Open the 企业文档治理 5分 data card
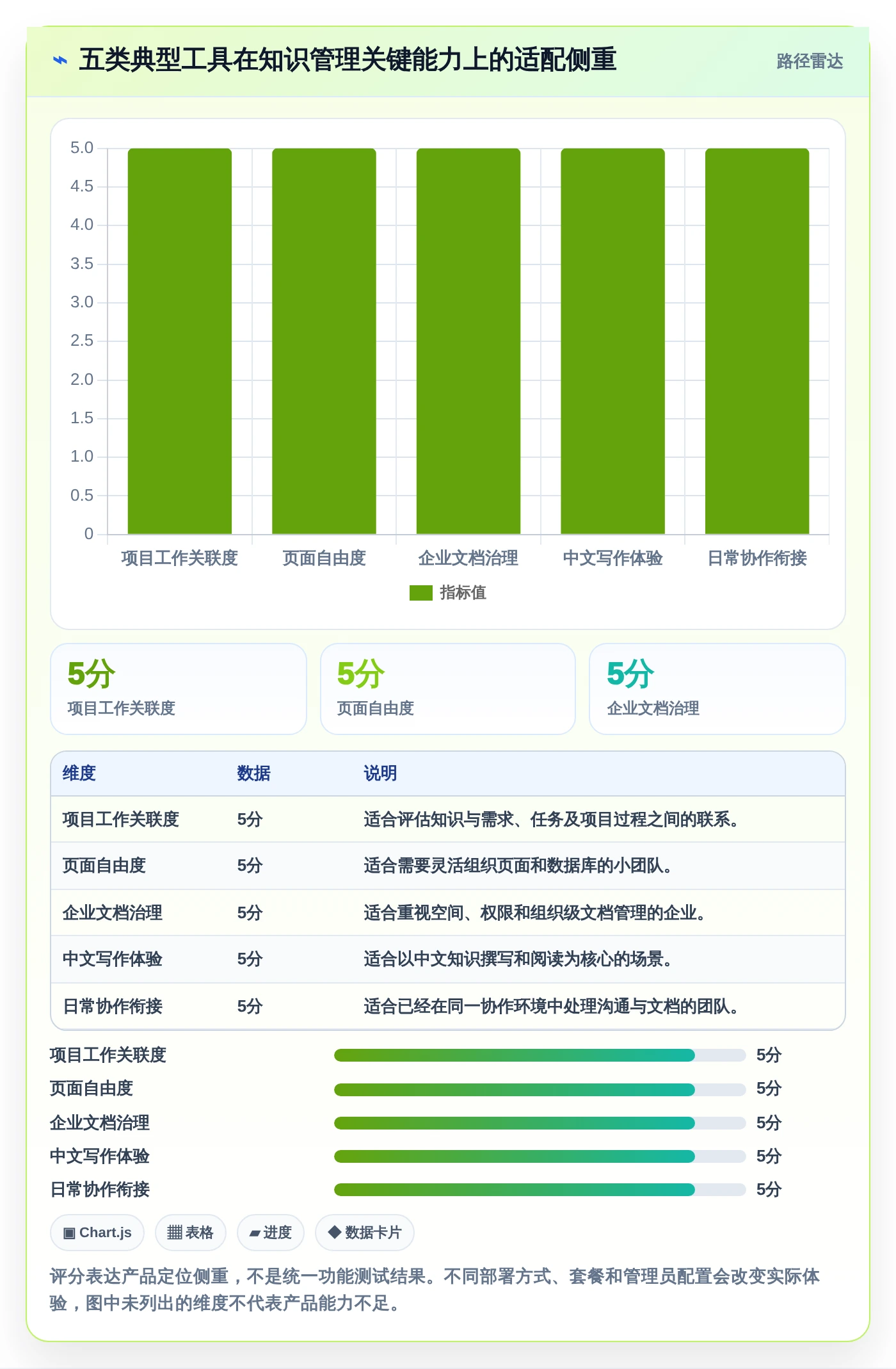This screenshot has height=1369, width=896. 717,689
